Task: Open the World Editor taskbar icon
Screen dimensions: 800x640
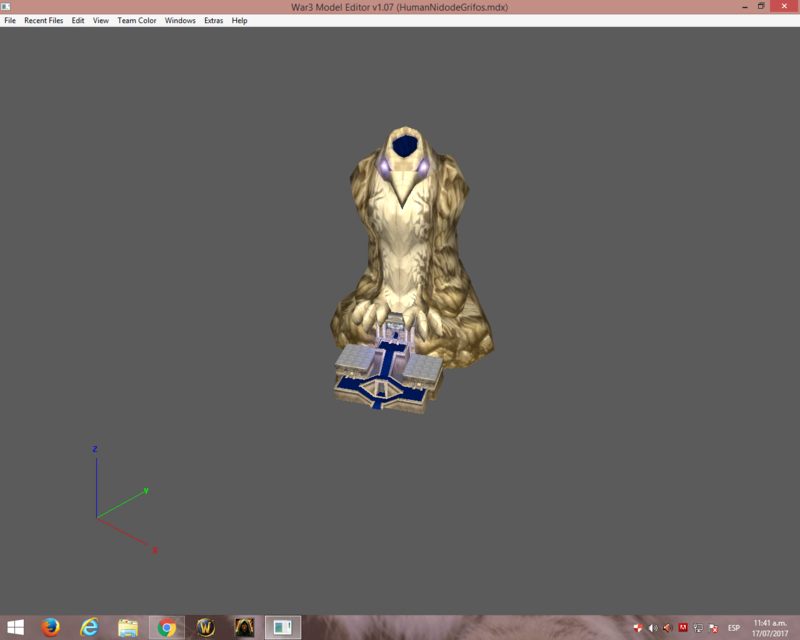Action: pos(206,627)
